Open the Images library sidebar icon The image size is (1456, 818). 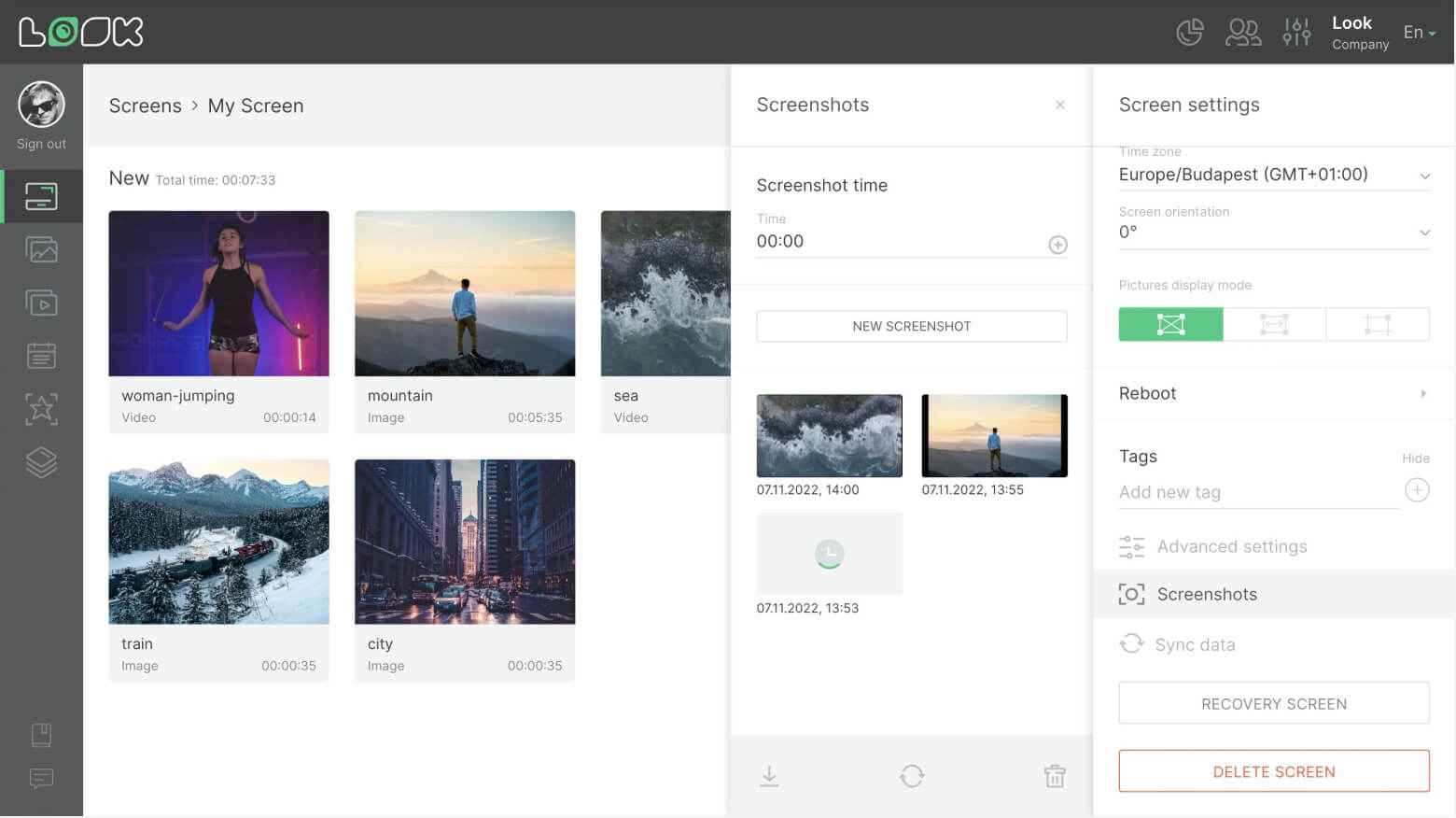41,249
